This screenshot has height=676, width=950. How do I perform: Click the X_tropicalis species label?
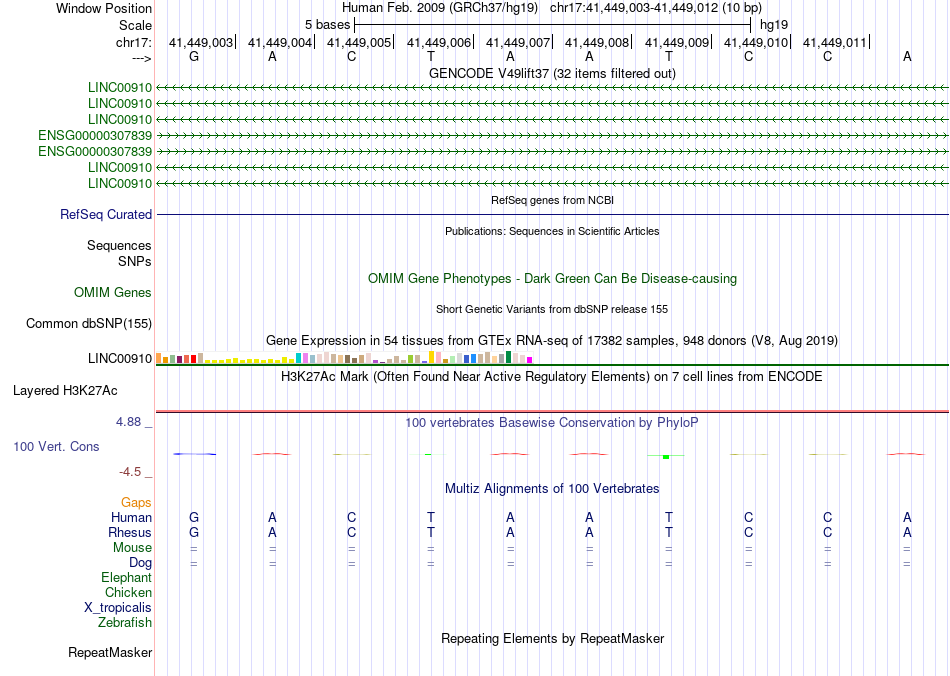118,608
